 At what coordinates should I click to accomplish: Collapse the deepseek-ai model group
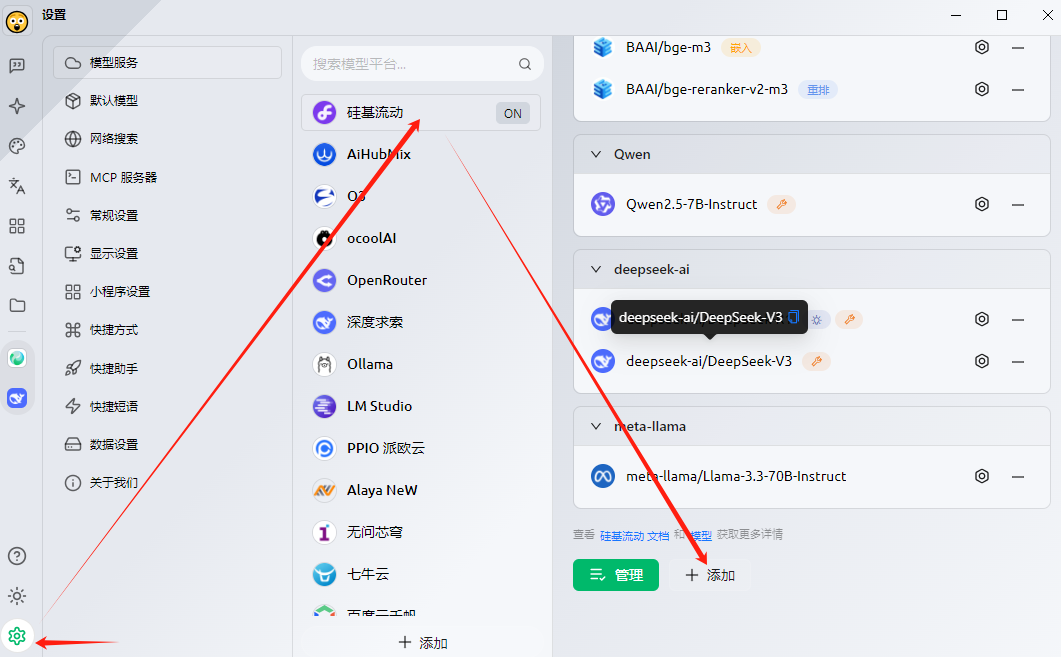coord(596,269)
